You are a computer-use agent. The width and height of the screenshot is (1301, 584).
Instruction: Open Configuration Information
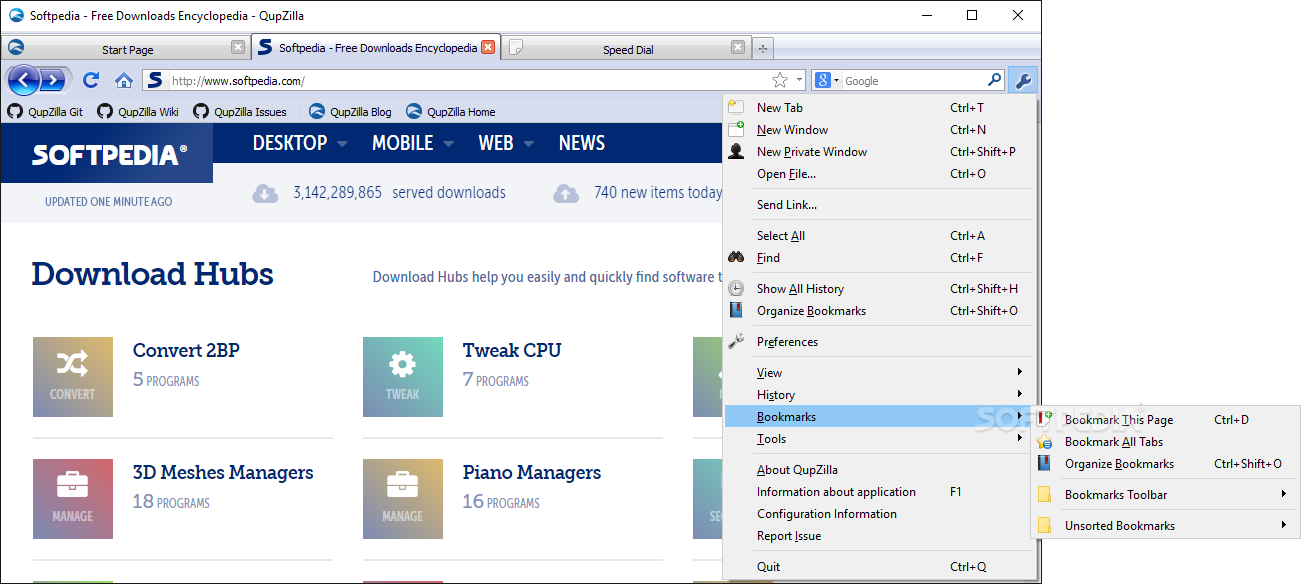coord(880,514)
